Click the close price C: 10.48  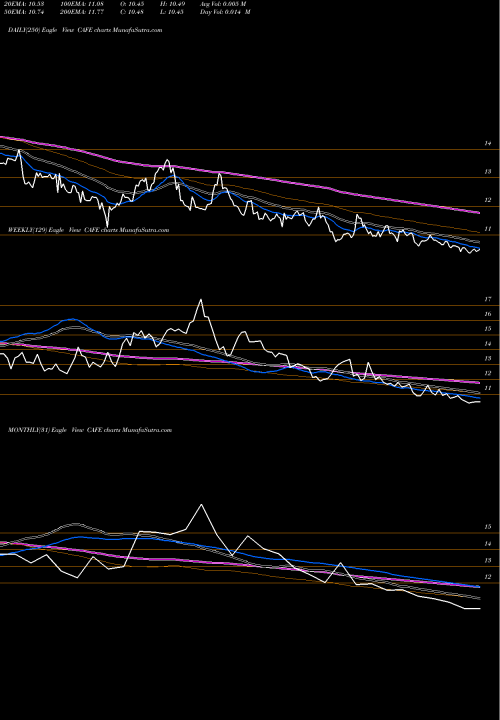pyautogui.click(x=134, y=12)
